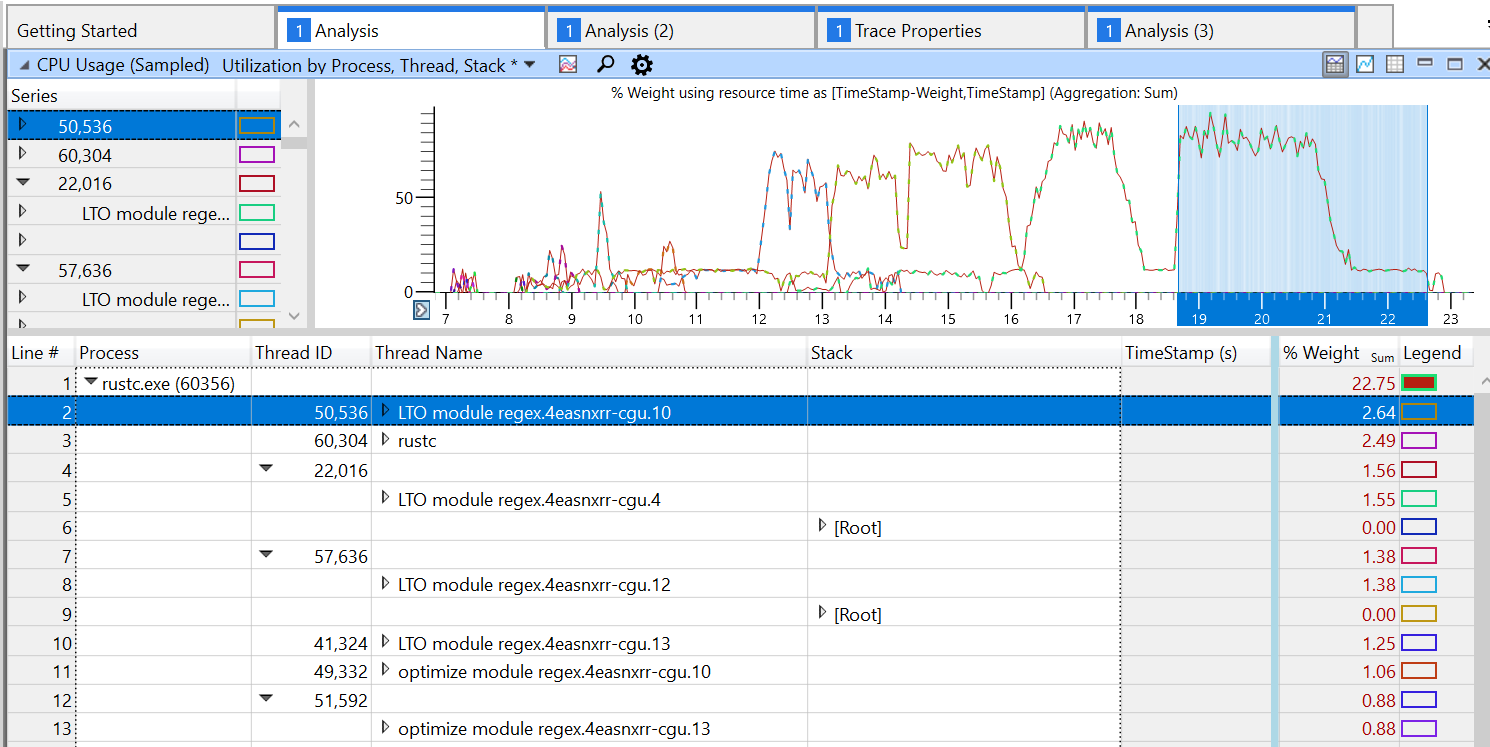Collapse series 57,636 in Series list
The image size is (1490, 747).
(x=23, y=270)
